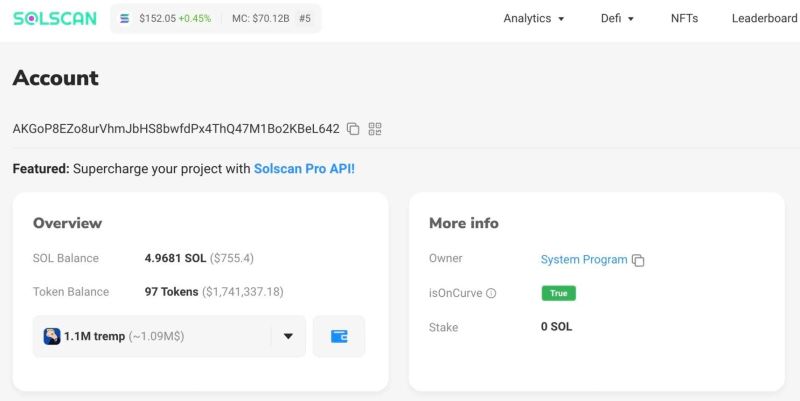Follow the Solscan Pro API link

point(304,169)
